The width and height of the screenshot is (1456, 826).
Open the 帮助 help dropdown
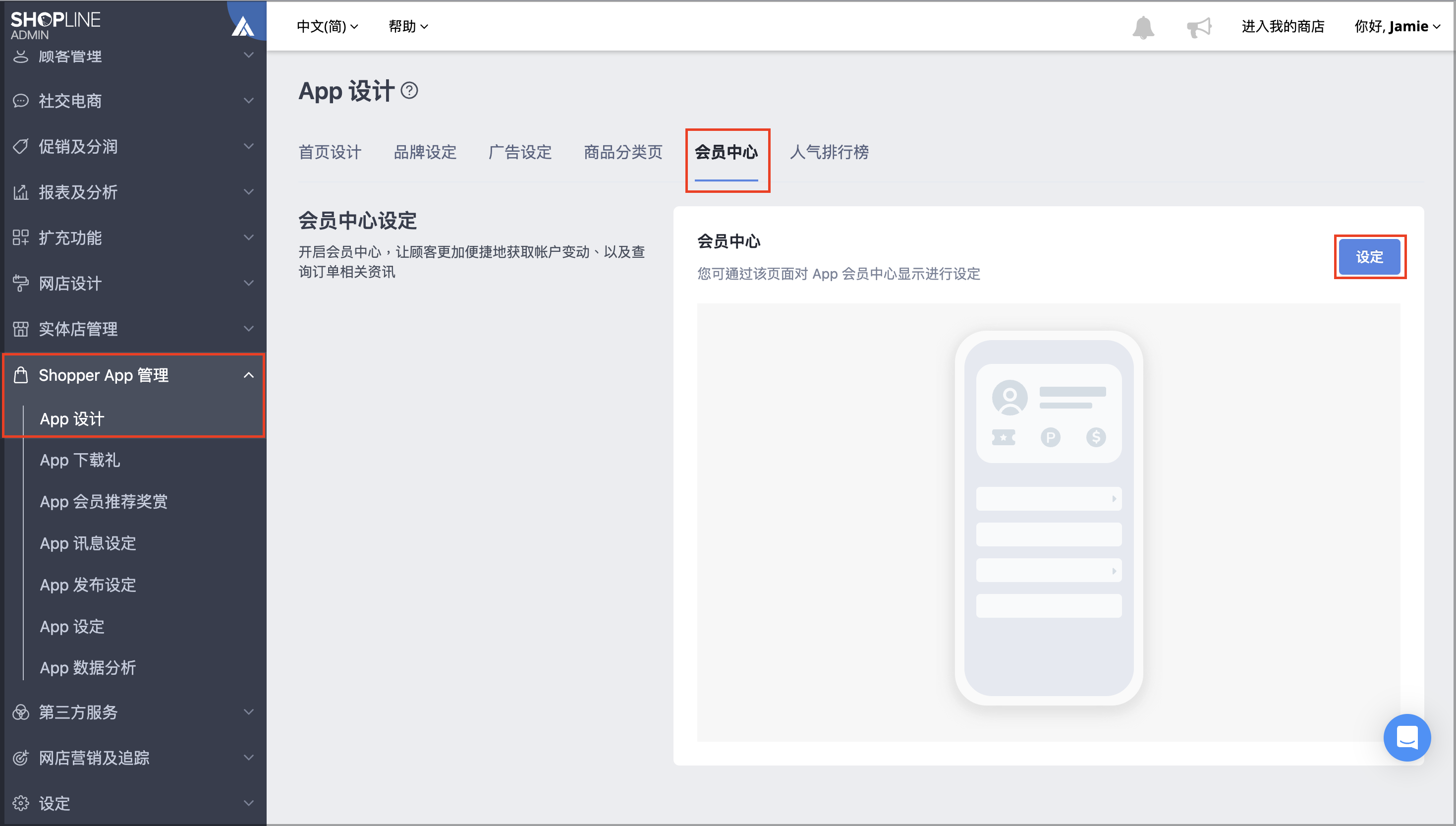click(408, 26)
